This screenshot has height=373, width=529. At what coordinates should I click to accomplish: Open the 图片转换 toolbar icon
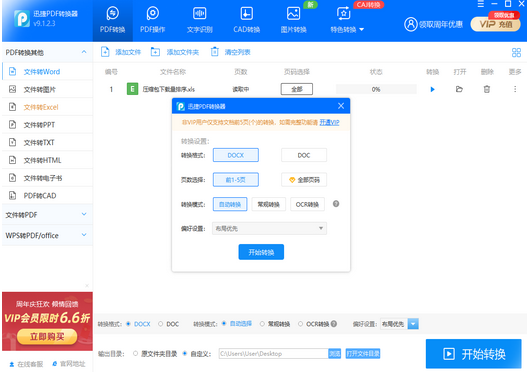coord(294,20)
